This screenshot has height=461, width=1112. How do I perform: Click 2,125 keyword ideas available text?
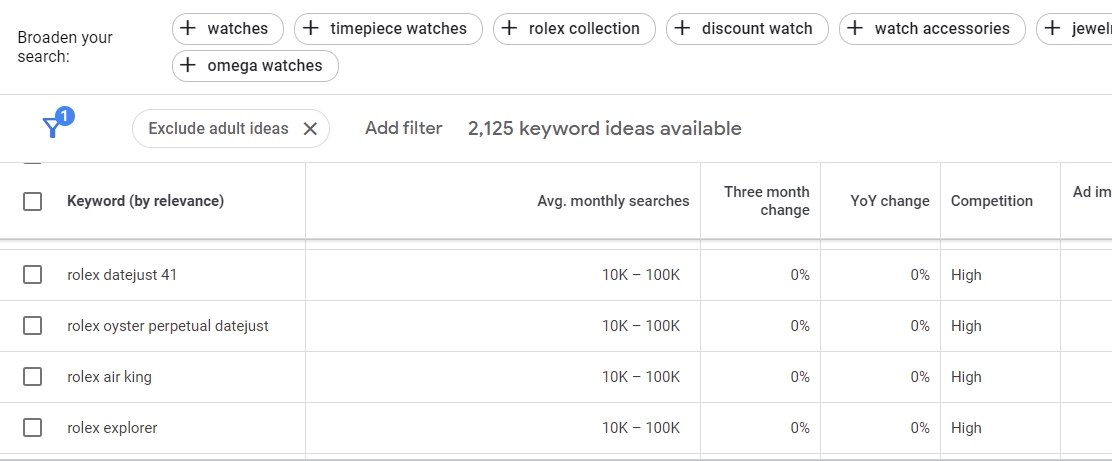605,128
